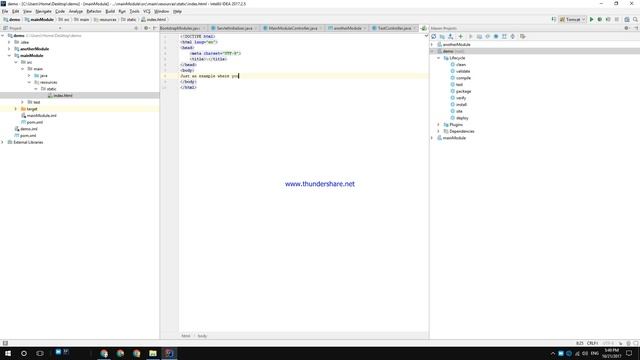The image size is (640, 360).
Task: Click Maven leaf icon beside editor tabs
Action: (424, 28)
